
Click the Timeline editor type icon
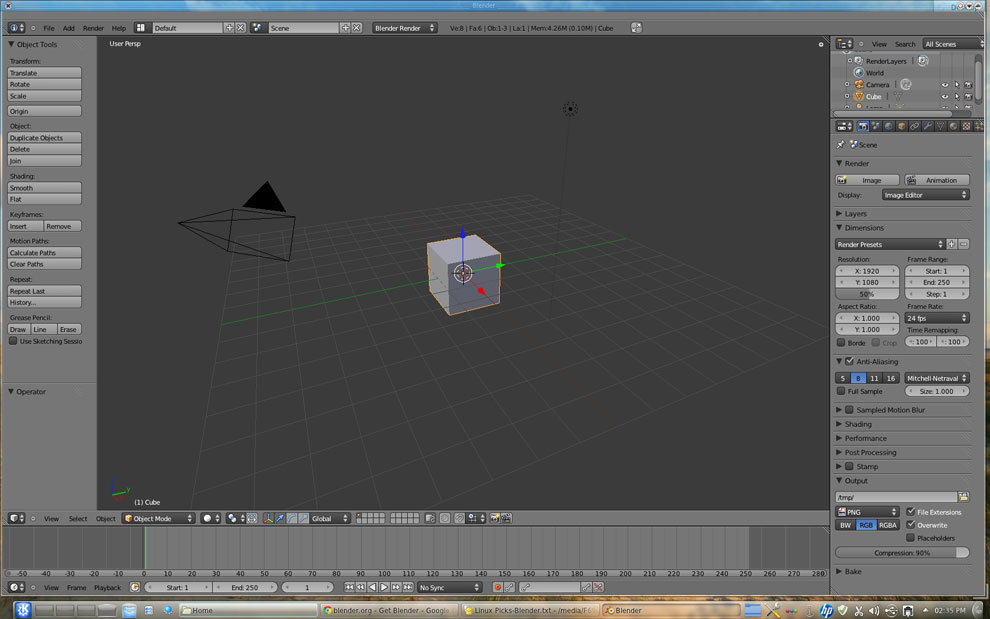pyautogui.click(x=16, y=587)
